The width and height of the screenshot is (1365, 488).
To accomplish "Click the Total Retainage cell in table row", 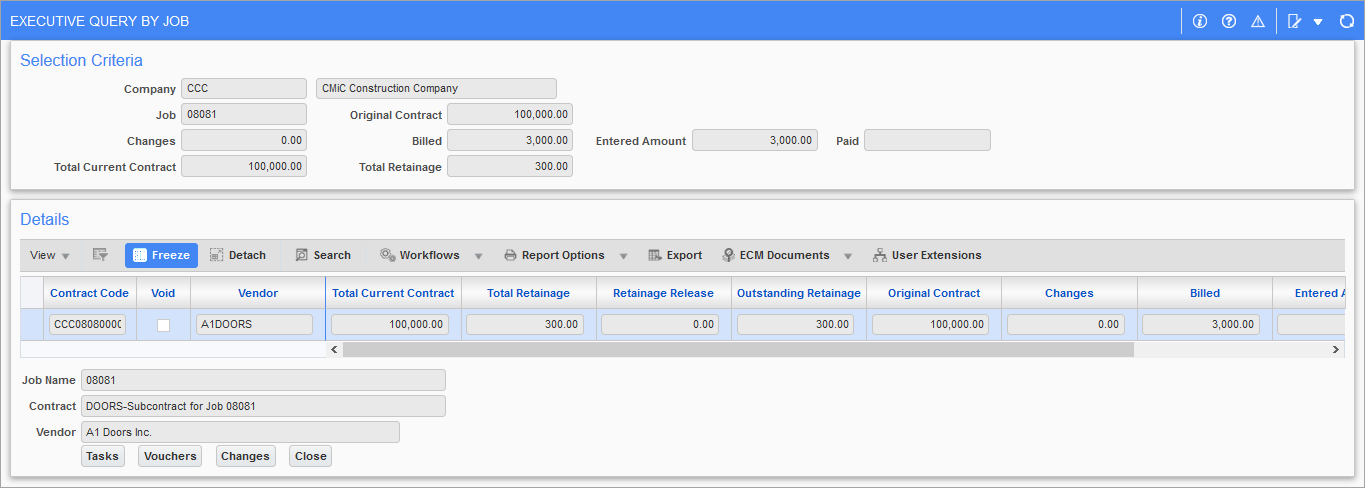I will 525,325.
